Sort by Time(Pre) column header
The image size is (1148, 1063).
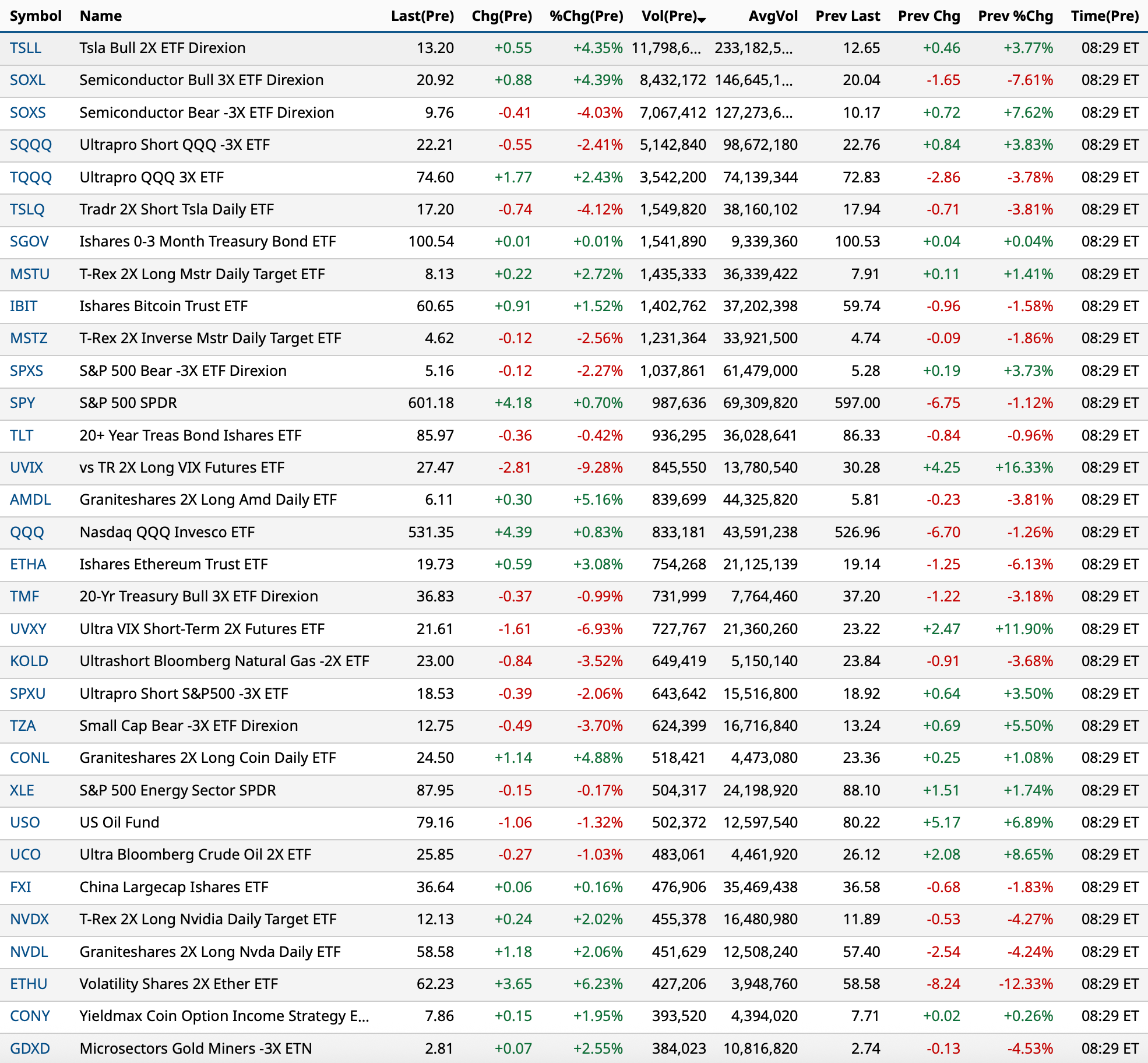tap(1105, 16)
